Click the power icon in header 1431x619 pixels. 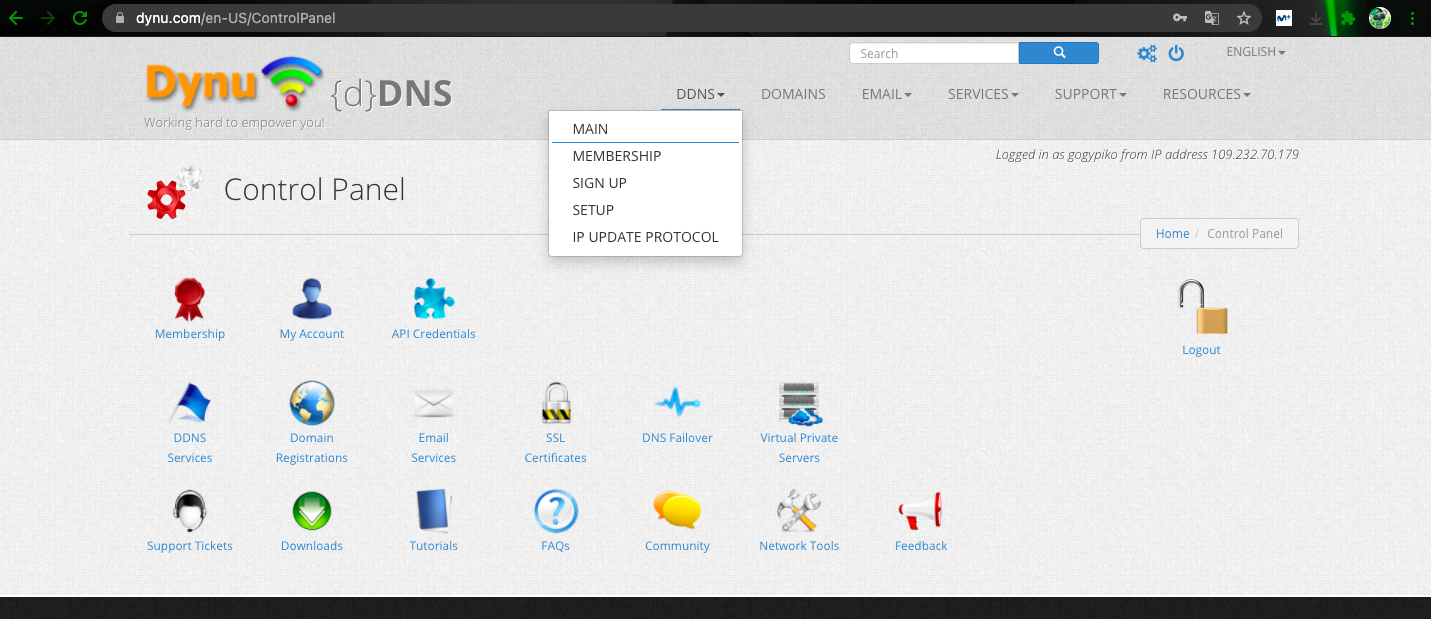pos(1176,53)
